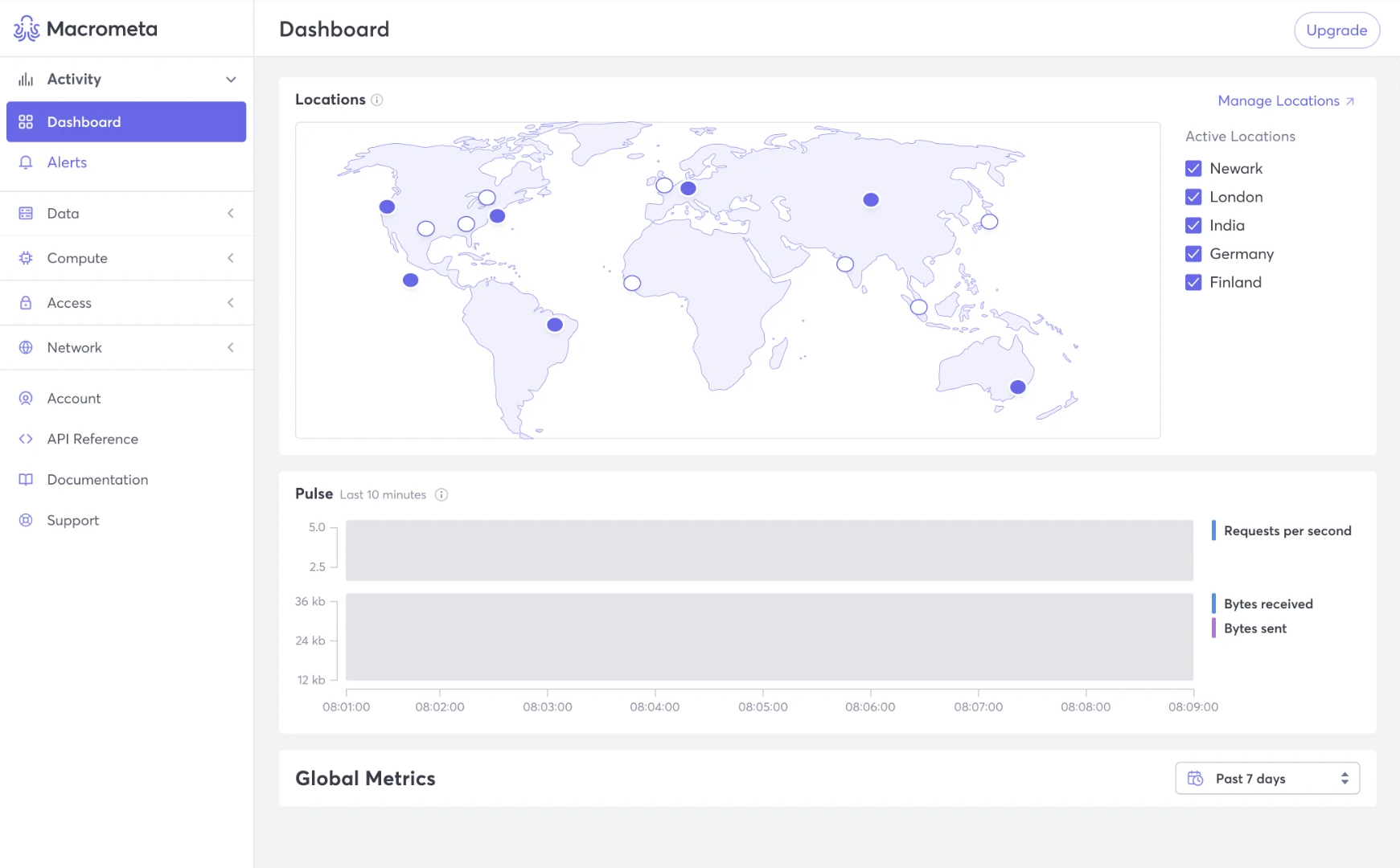Collapse the Activity section chevron
The height and width of the screenshot is (868, 1400).
point(231,80)
